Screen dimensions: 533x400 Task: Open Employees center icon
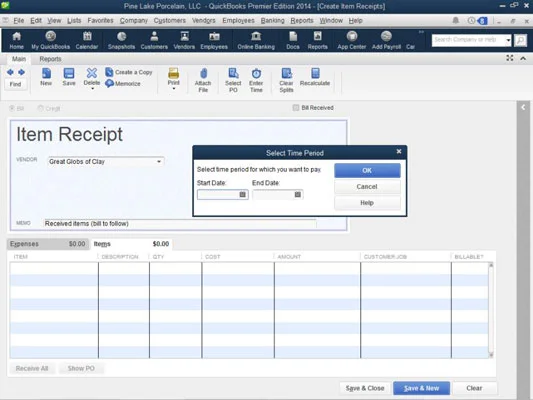(x=214, y=40)
